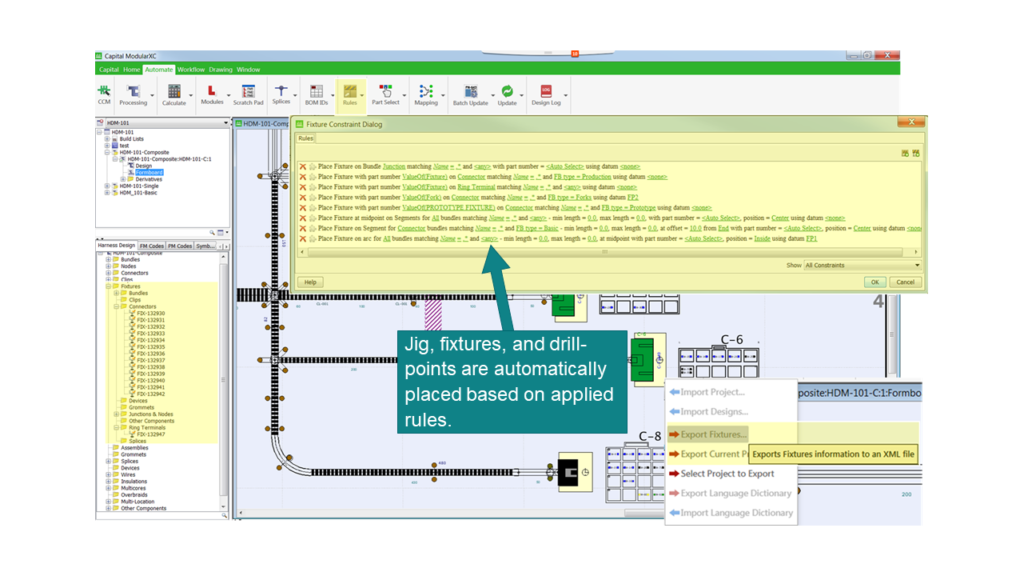
Task: Expand the Derivatives folder
Action: 123,179
